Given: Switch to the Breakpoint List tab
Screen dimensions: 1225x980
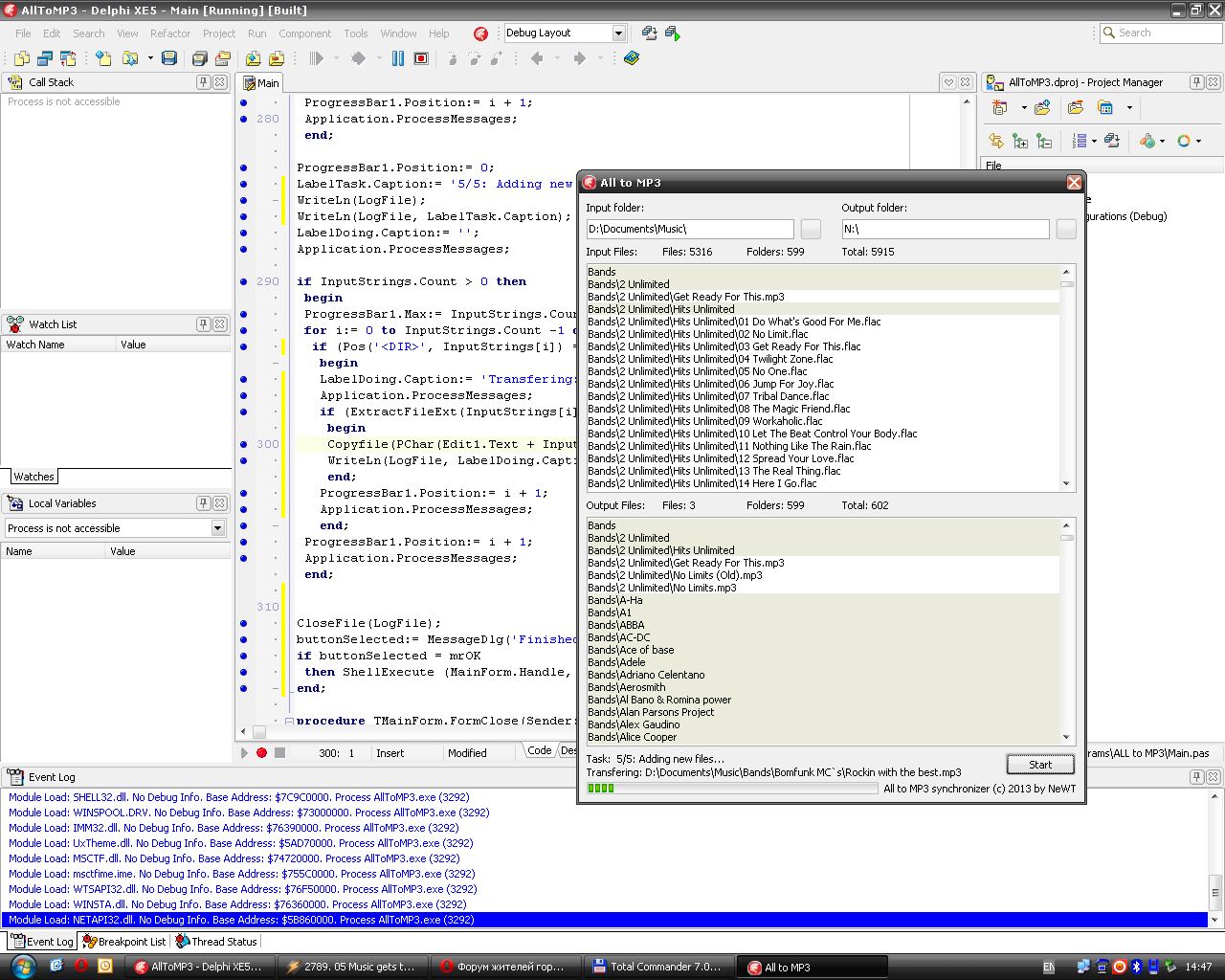Looking at the screenshot, I should pos(124,942).
